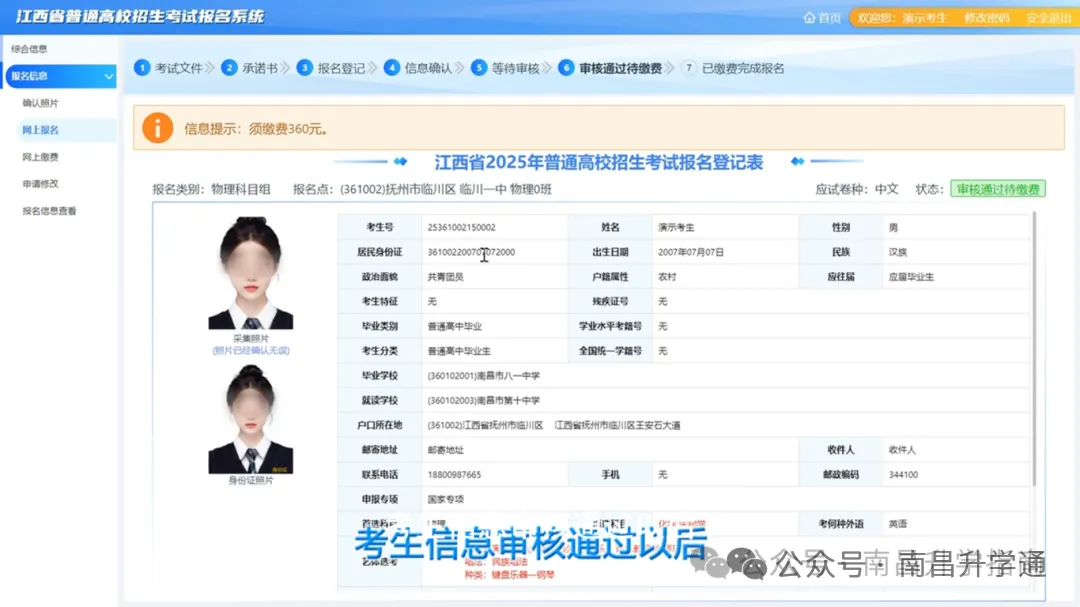Open the 等待审核 step tab
The height and width of the screenshot is (607, 1080).
(x=515, y=68)
